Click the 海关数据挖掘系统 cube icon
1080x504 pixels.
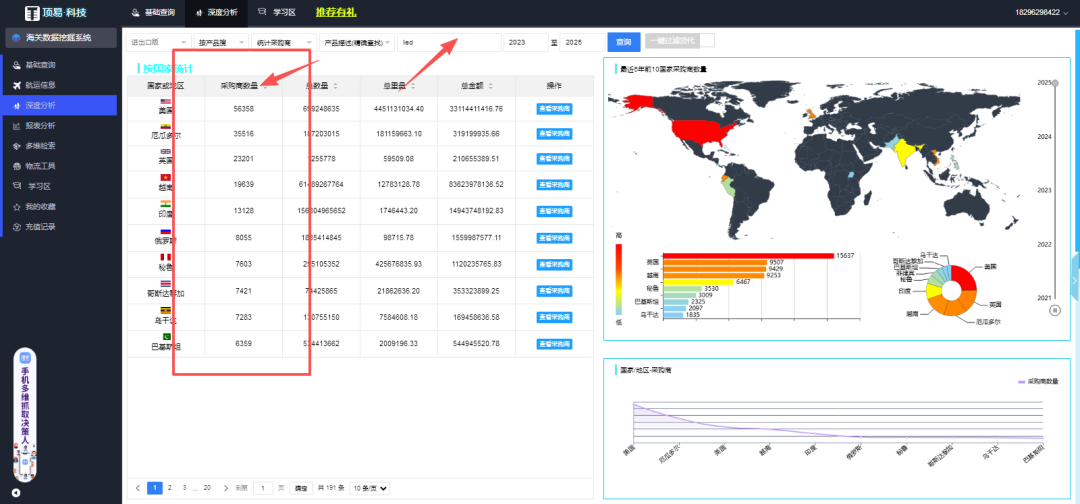(16, 38)
